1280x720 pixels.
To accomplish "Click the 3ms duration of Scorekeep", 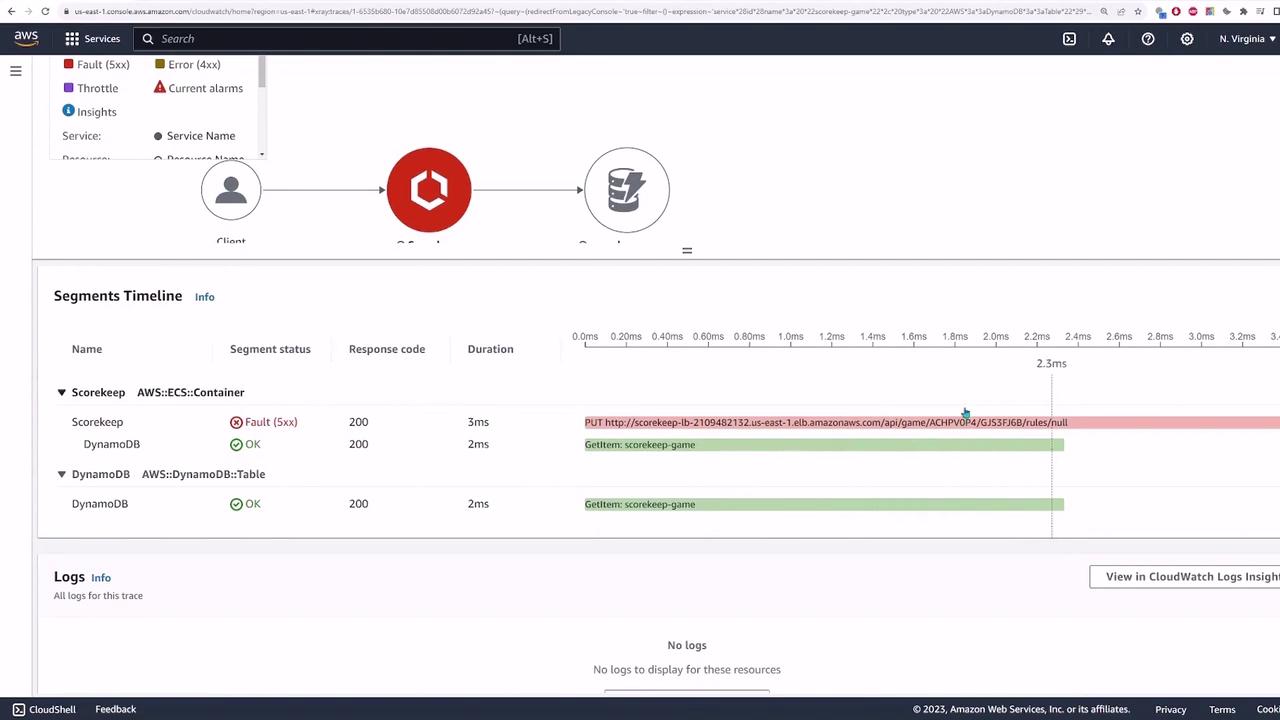I will coord(478,422).
